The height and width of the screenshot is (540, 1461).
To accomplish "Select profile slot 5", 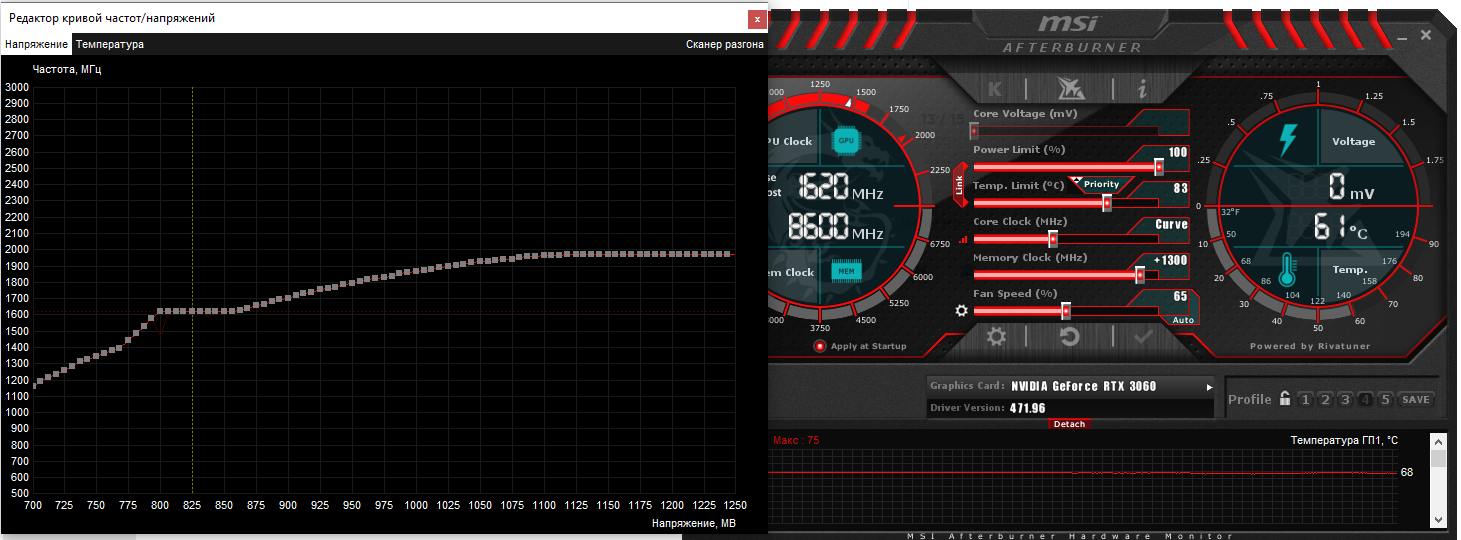I will click(x=1385, y=400).
